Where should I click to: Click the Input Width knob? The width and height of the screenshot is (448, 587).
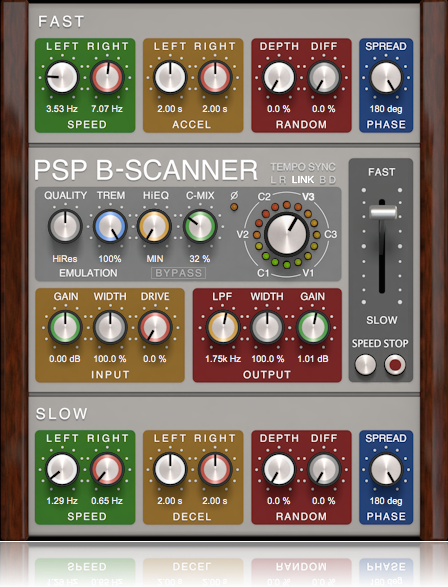pos(110,327)
